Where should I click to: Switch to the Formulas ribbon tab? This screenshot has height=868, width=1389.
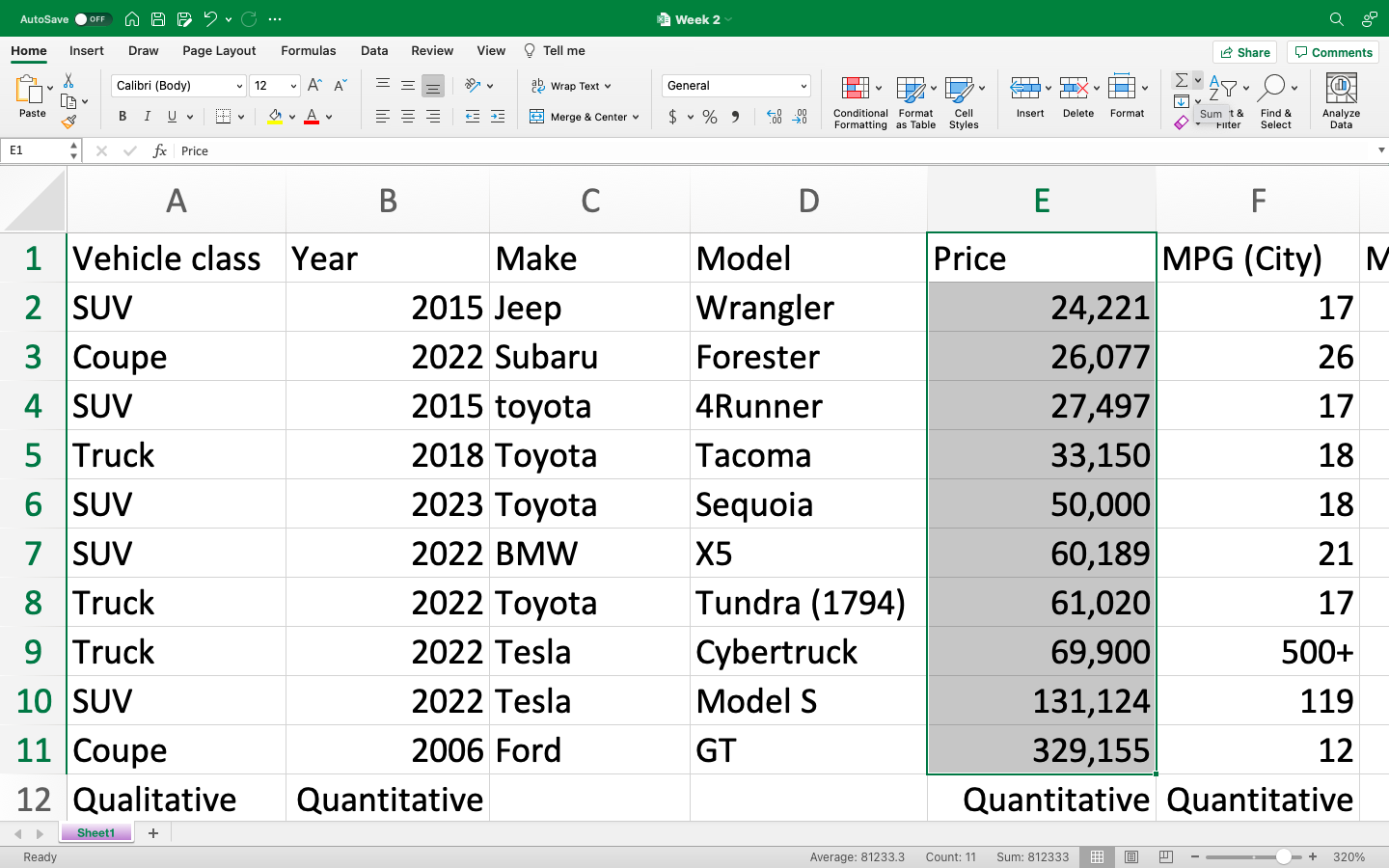click(308, 50)
